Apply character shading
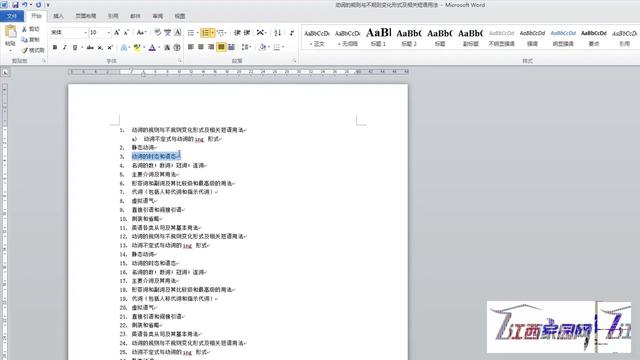640x360 pixels. pos(167,47)
